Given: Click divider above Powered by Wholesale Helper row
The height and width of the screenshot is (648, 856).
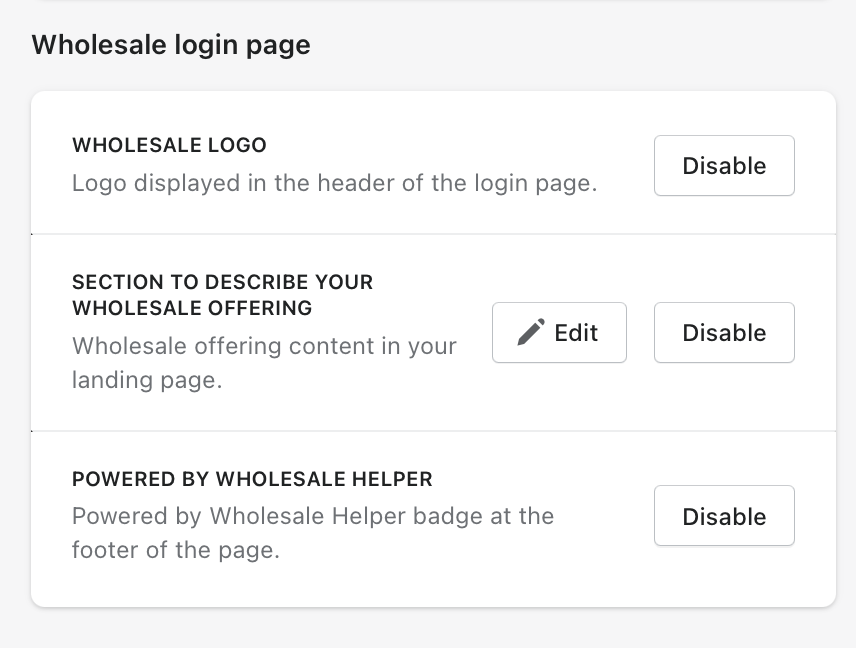Looking at the screenshot, I should [433, 432].
